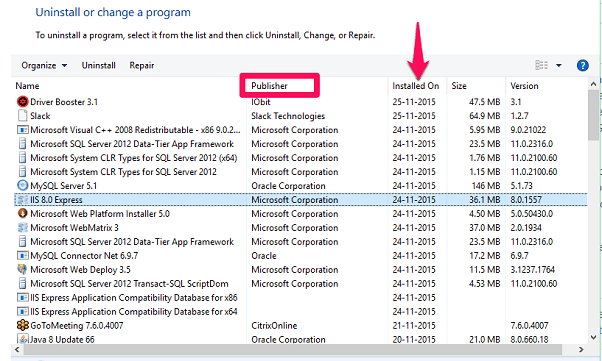The width and height of the screenshot is (602, 361).
Task: Select Microsoft System CLR Types SQL Server 2012 (x64)
Action: point(134,158)
